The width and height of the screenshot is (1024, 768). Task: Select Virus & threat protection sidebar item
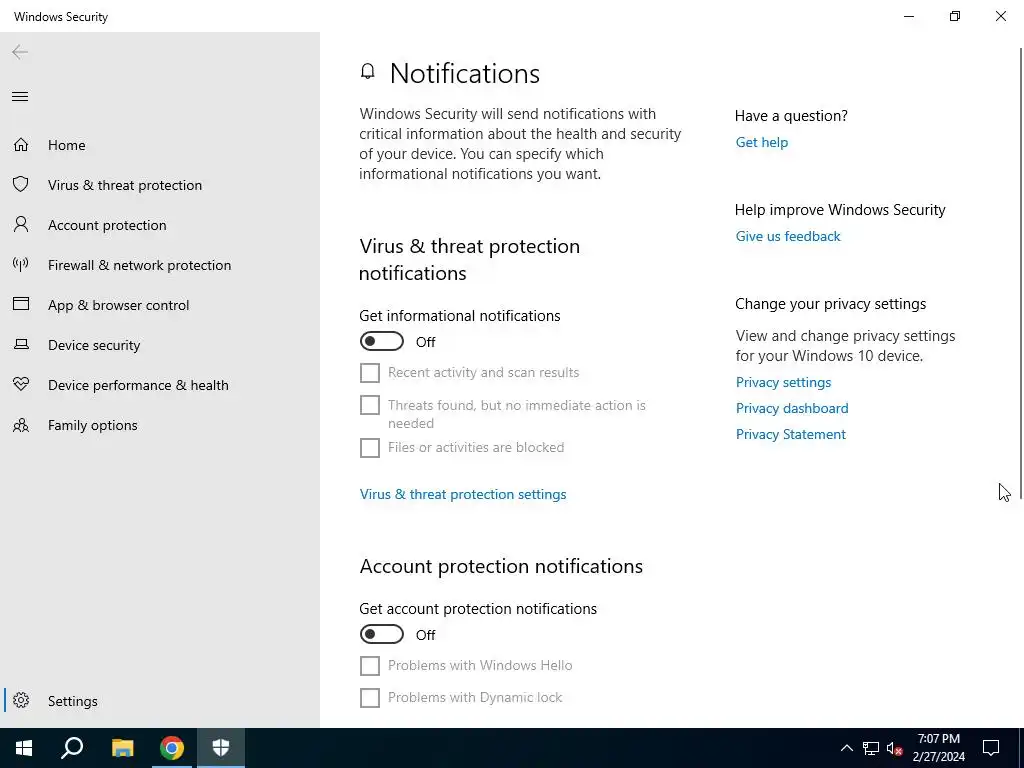click(160, 185)
